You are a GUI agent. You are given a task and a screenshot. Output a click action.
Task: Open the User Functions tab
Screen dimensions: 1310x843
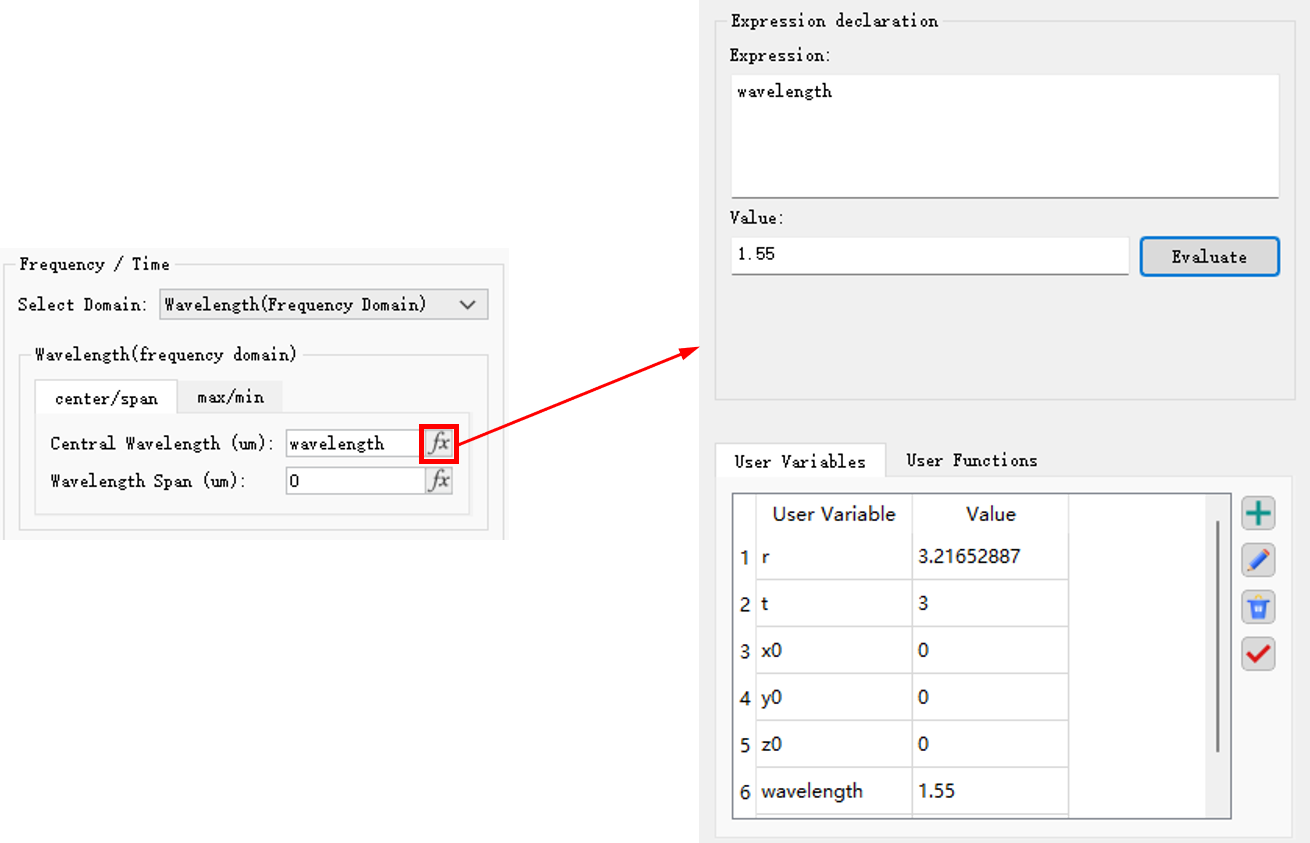[971, 460]
